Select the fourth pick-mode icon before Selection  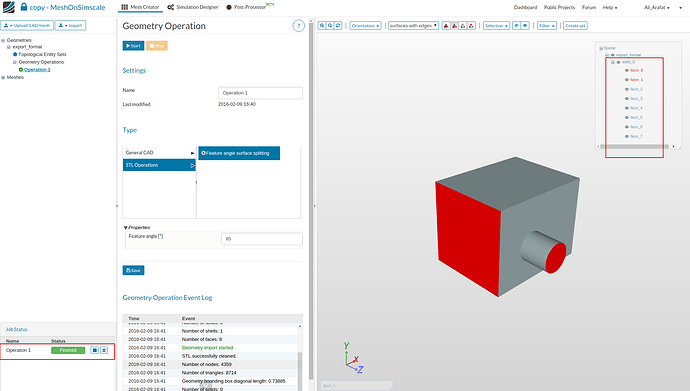tap(471, 26)
